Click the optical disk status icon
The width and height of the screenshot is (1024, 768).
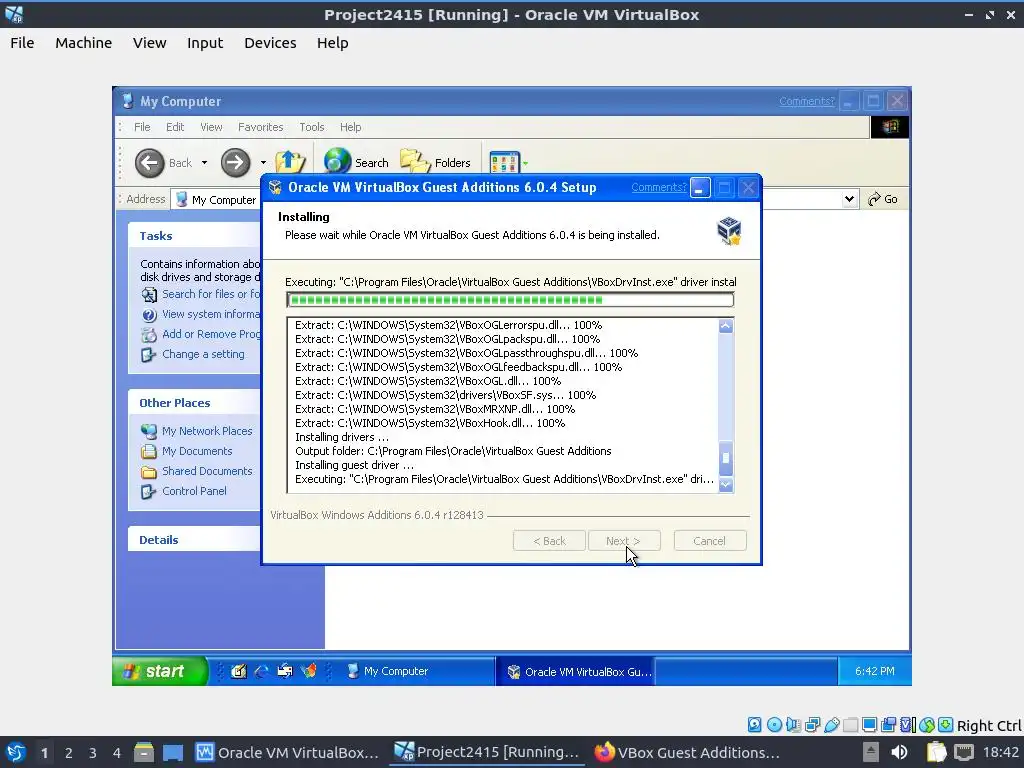point(774,724)
